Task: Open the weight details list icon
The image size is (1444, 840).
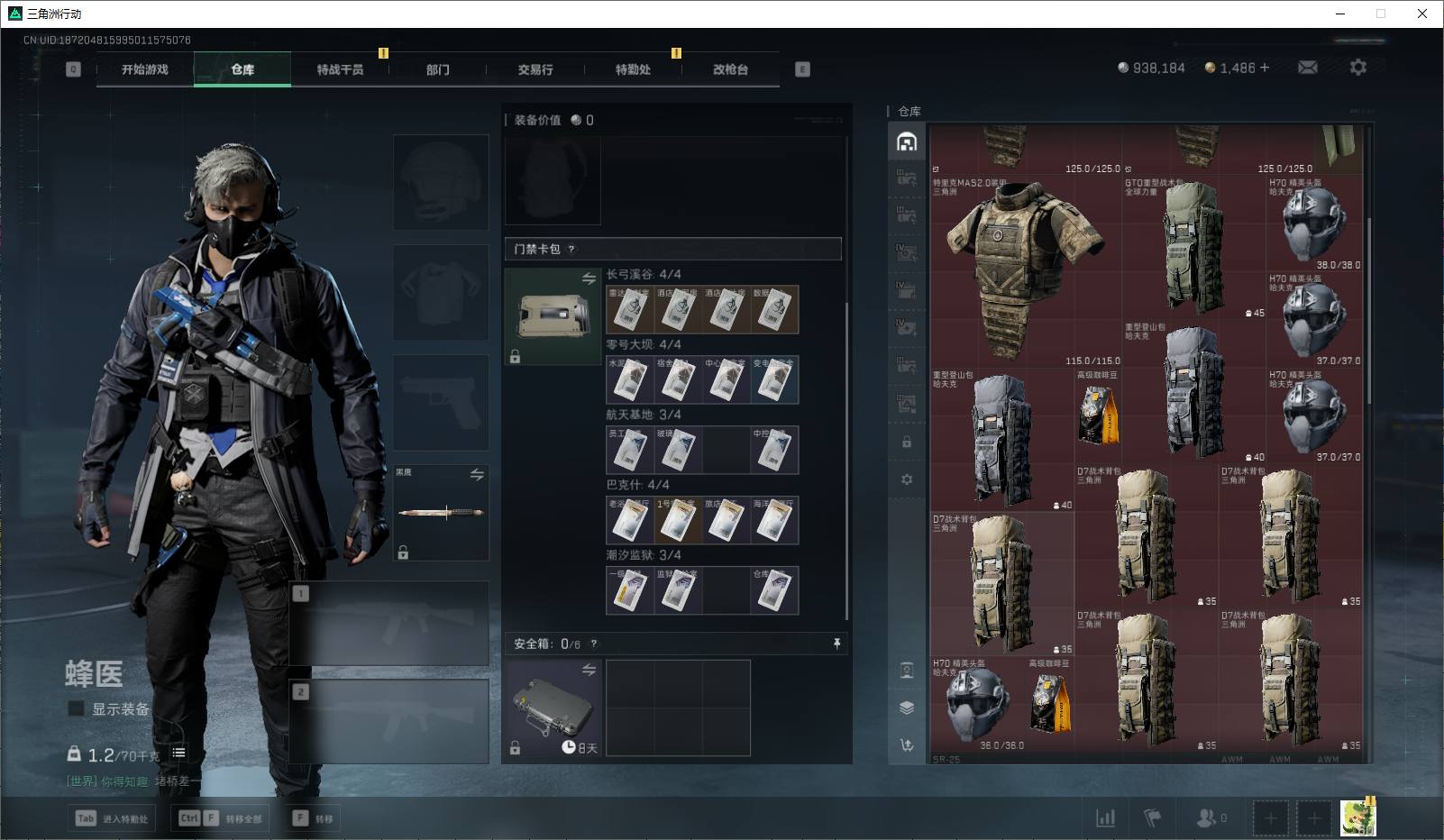Action: point(178,753)
